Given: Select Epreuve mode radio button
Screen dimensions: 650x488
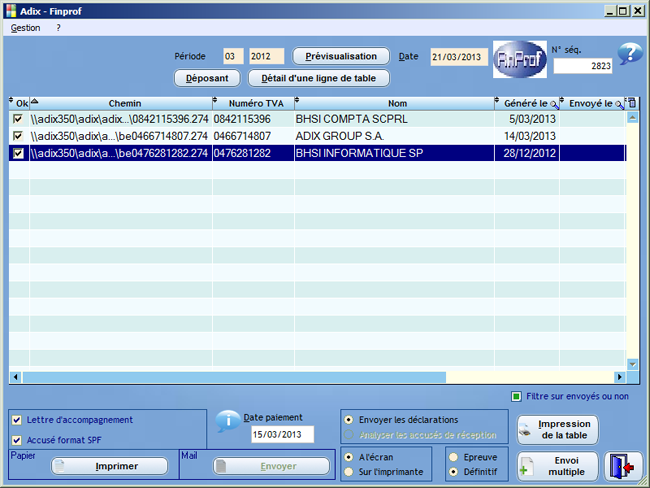Looking at the screenshot, I should 454,457.
